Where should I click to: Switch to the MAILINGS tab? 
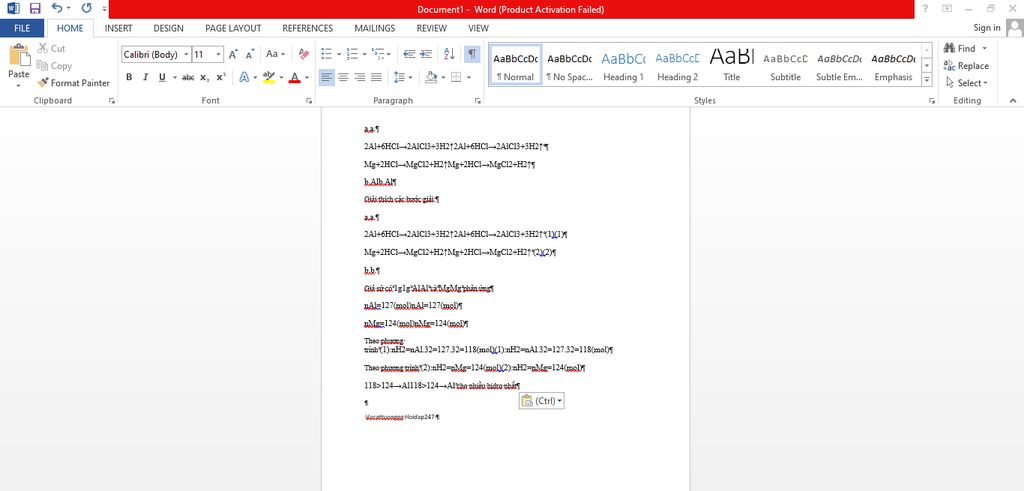point(375,28)
